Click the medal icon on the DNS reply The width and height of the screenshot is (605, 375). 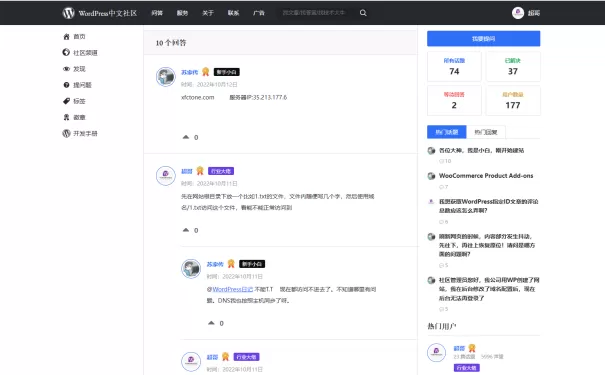[x=231, y=264]
